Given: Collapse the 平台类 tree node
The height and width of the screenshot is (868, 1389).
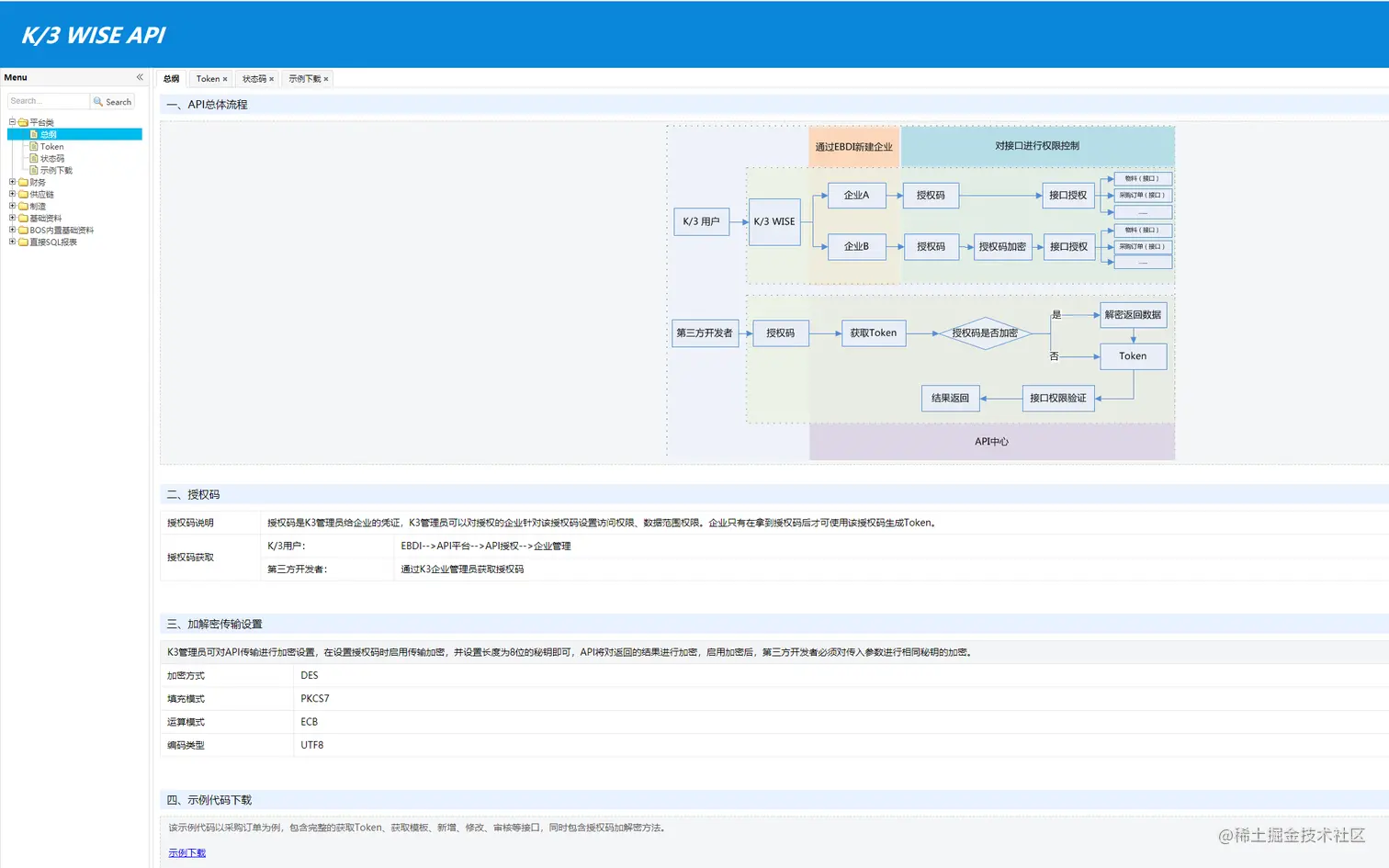Looking at the screenshot, I should point(12,122).
